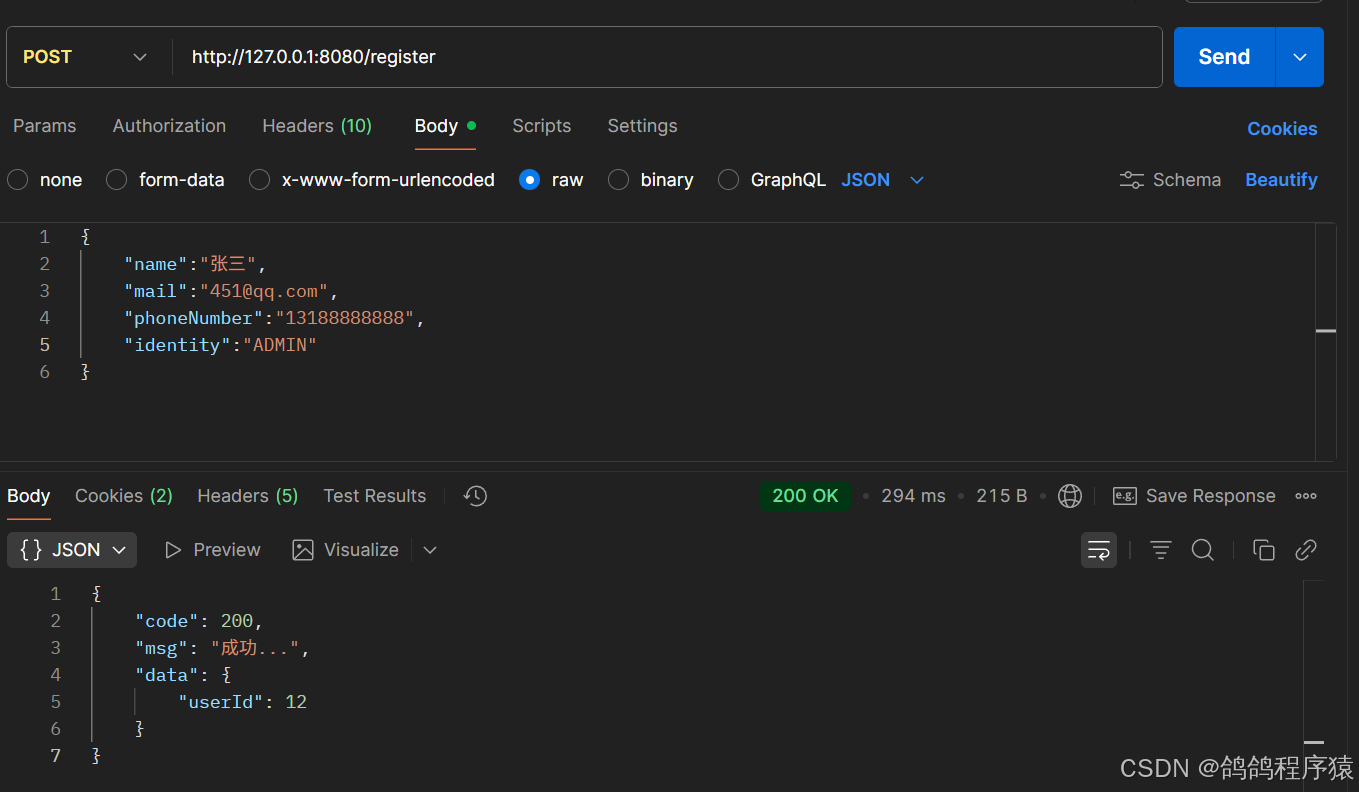1359x792 pixels.
Task: Click the Send button
Action: click(1224, 57)
